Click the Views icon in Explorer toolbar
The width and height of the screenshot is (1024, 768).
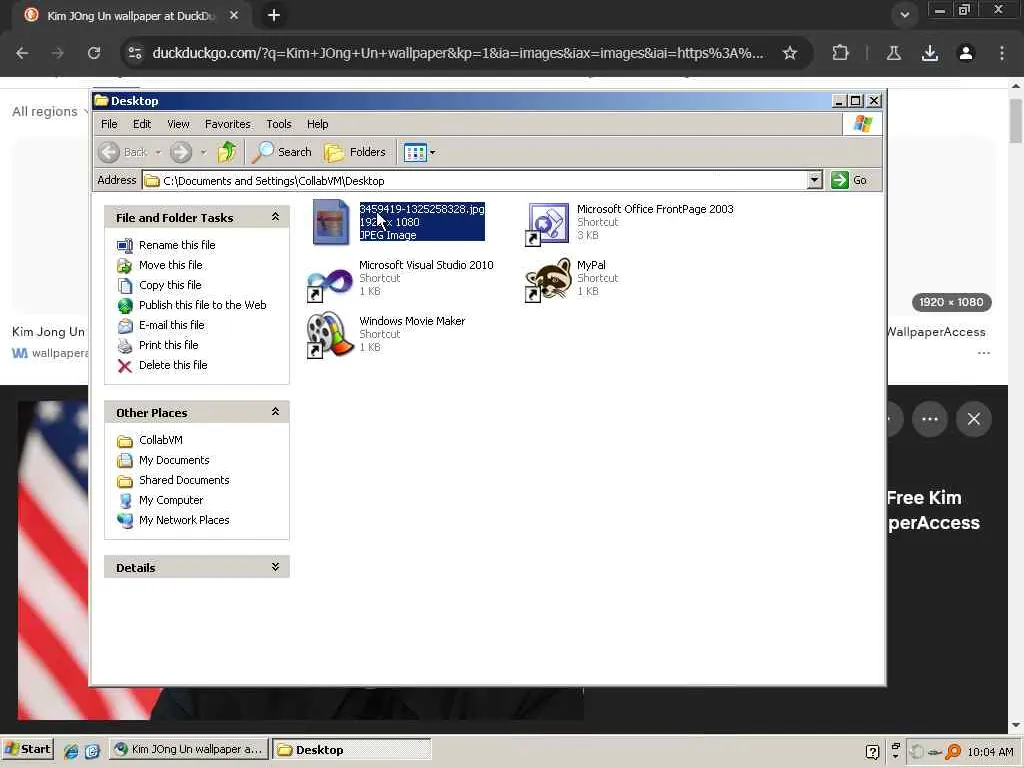click(415, 153)
